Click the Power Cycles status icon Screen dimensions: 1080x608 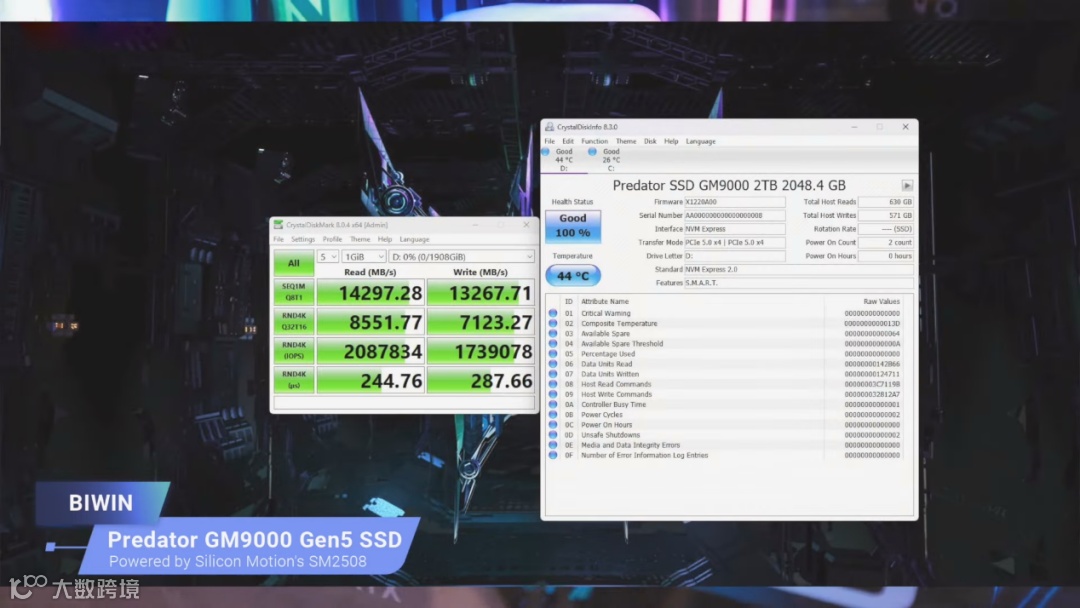(552, 415)
